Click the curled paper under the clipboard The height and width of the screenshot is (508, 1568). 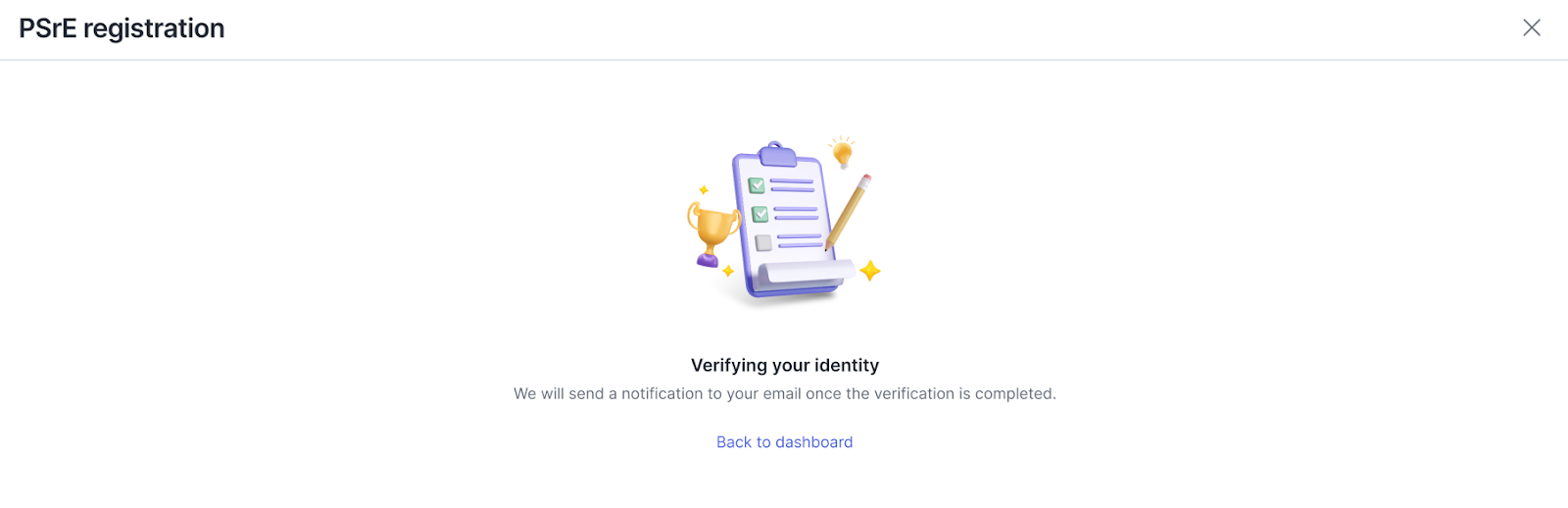click(x=804, y=274)
